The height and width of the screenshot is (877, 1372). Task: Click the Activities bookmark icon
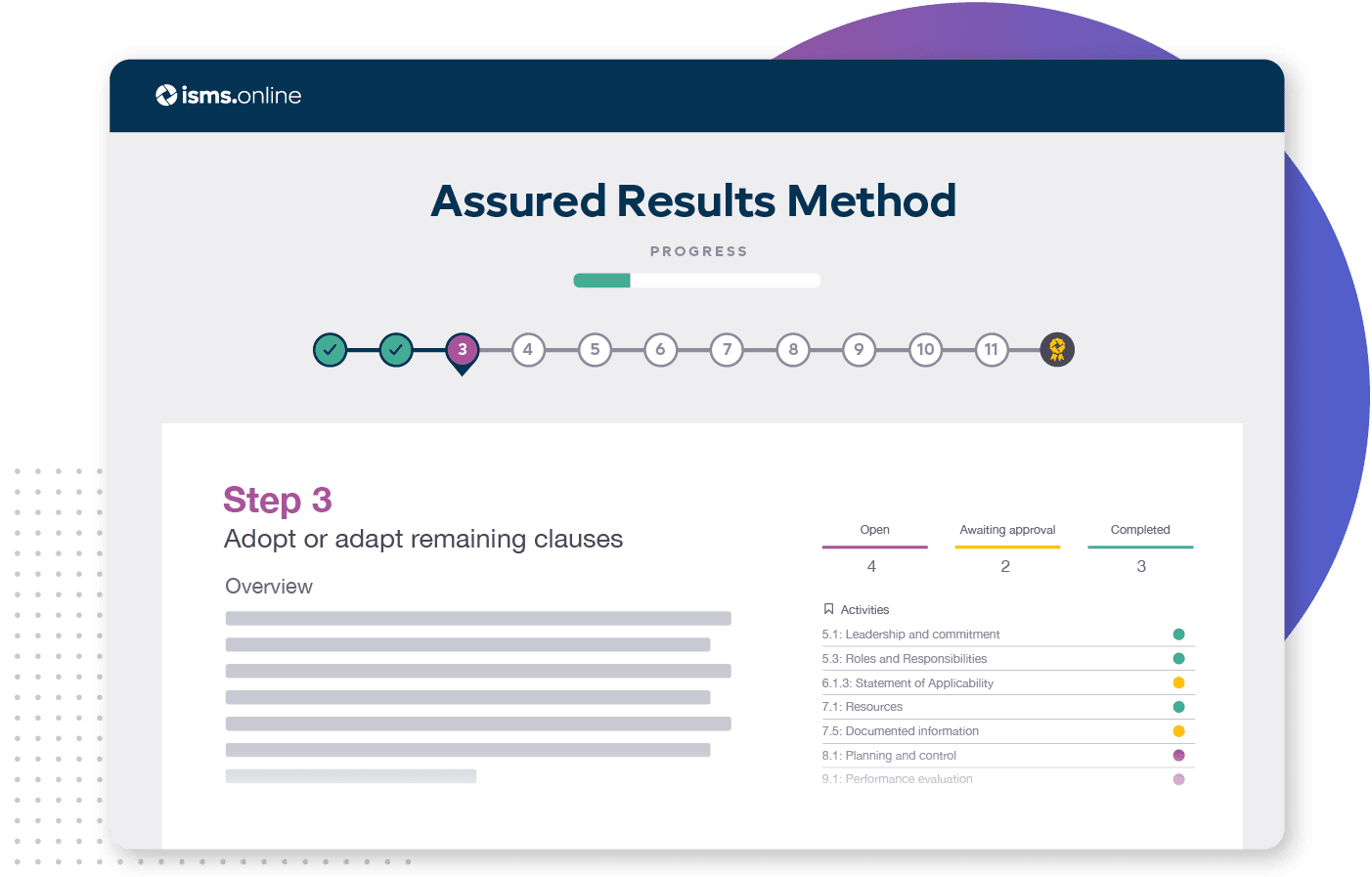click(x=829, y=609)
